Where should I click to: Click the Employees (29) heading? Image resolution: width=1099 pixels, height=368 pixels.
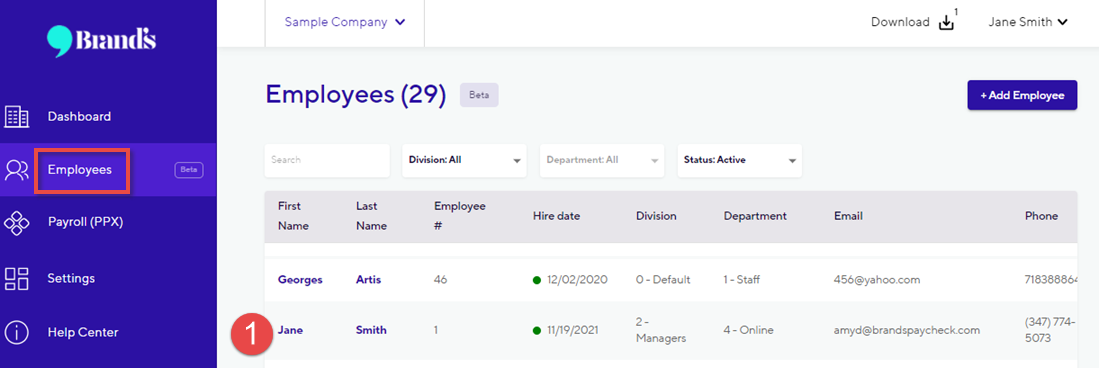[356, 95]
